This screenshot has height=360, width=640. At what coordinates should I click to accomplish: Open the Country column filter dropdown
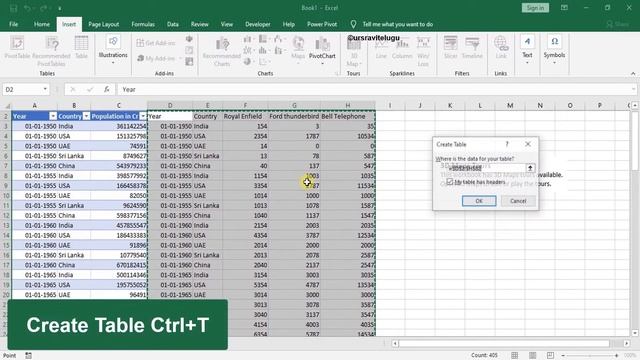point(86,116)
